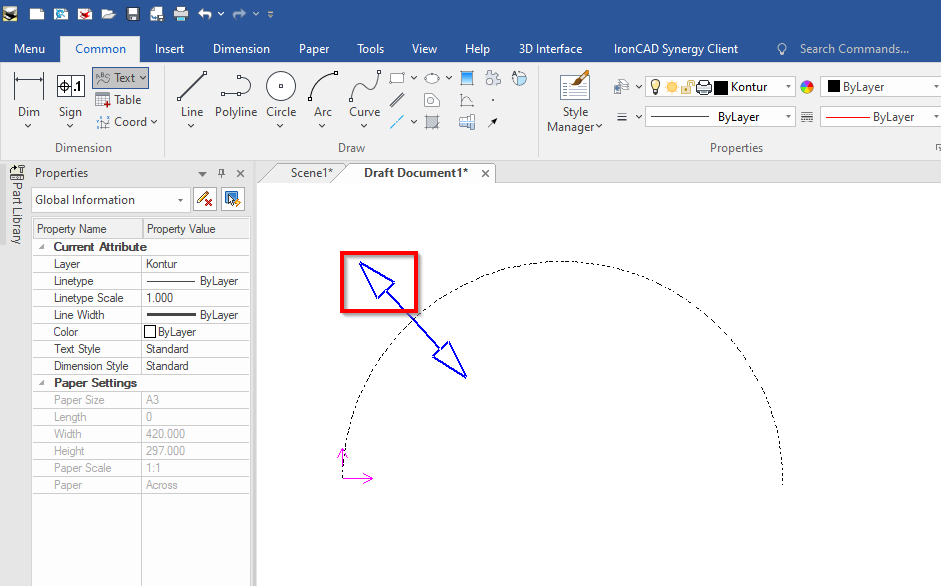
Task: Toggle Kontur layer on/off lightbulb
Action: pos(655,87)
